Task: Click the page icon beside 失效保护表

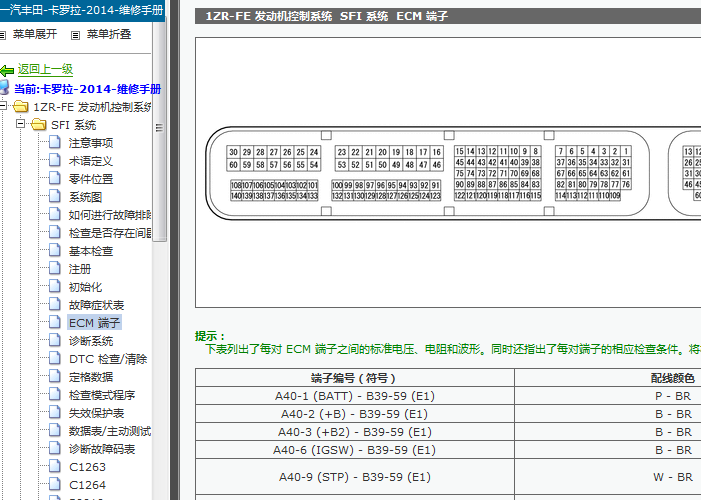Action: coord(55,411)
